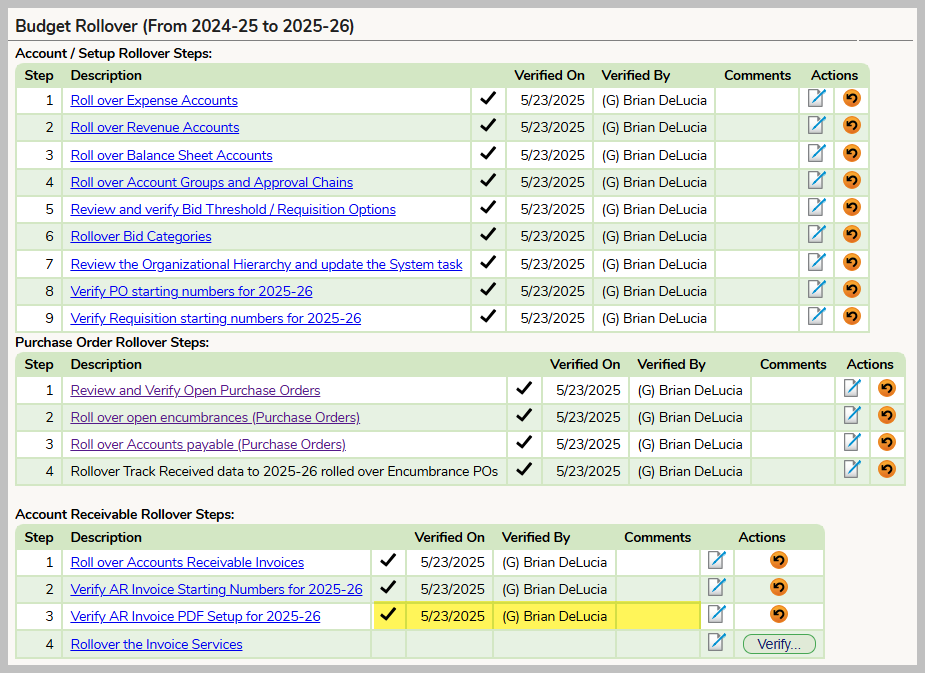Edit comments for Organizational Hierarchy step
925x673 pixels.
coord(816,262)
